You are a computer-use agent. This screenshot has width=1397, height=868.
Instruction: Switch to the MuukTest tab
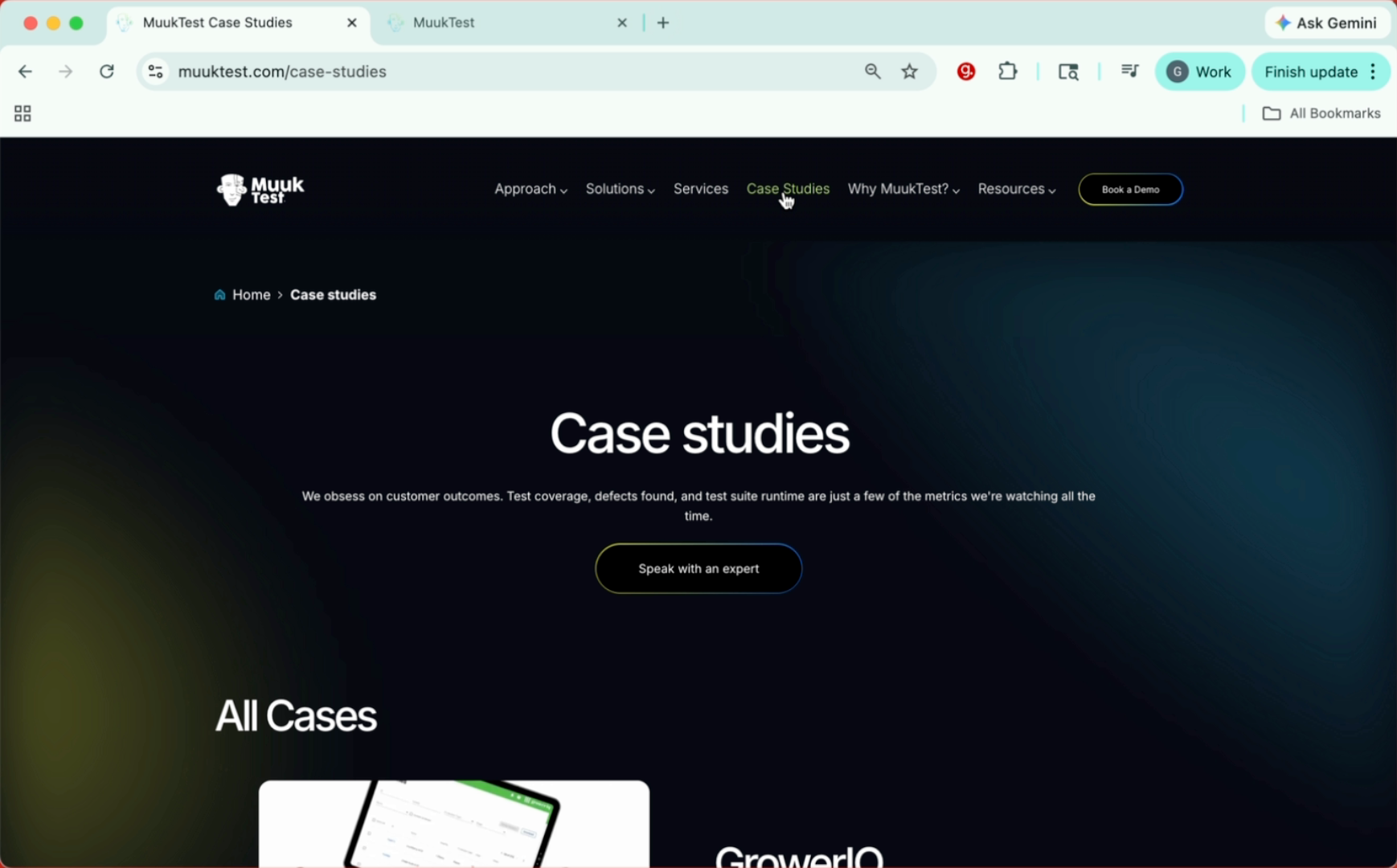506,23
